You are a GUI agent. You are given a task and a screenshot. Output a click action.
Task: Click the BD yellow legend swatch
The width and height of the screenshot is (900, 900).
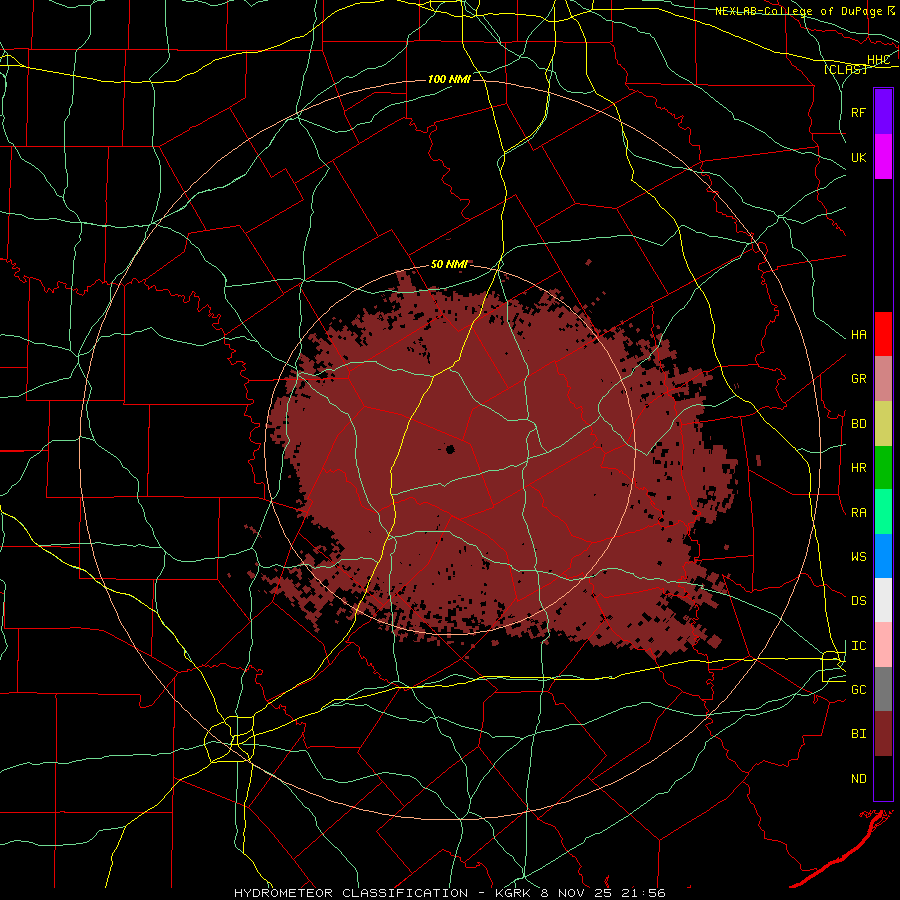pos(883,423)
